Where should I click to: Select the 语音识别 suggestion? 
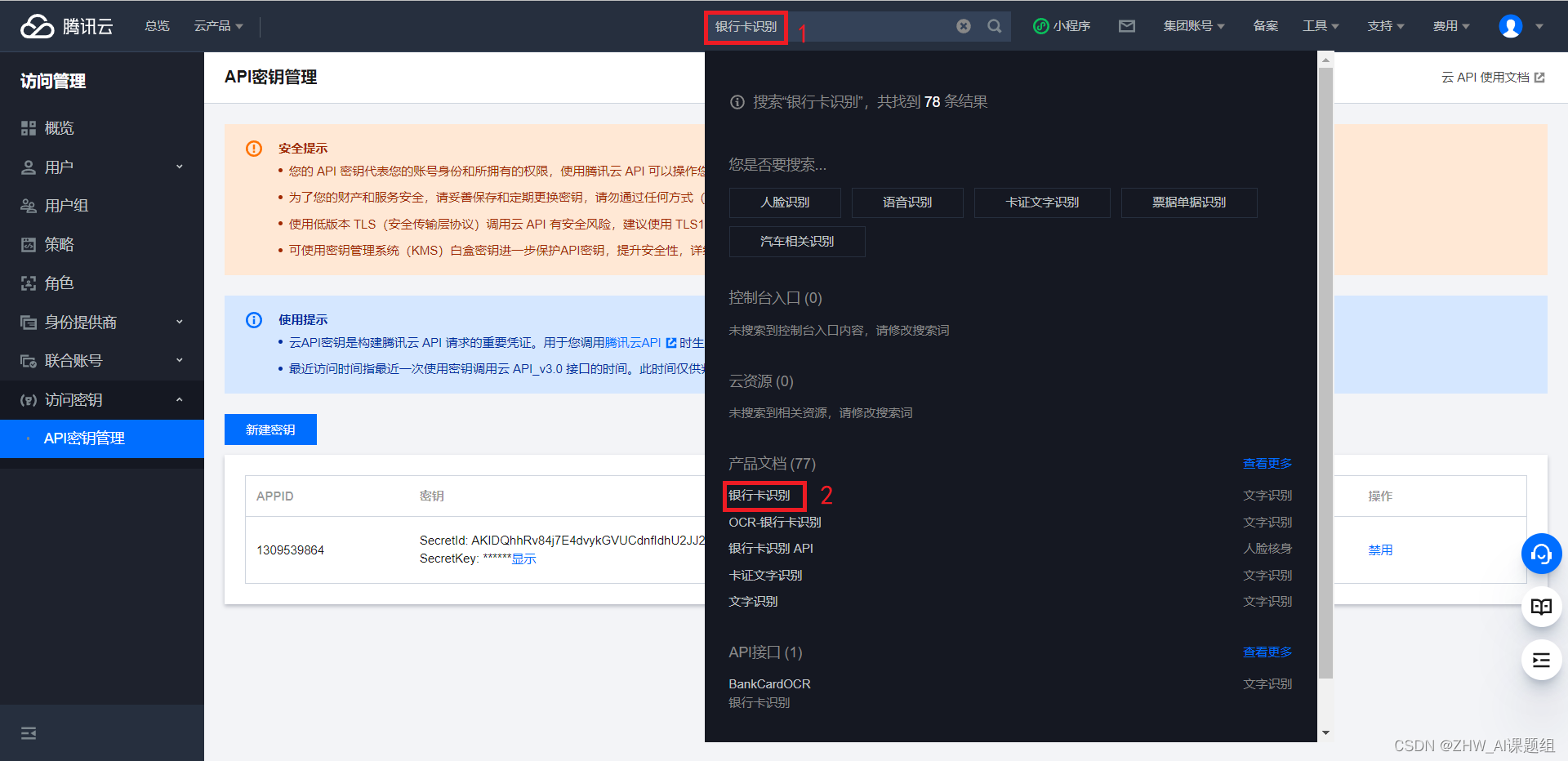click(907, 202)
